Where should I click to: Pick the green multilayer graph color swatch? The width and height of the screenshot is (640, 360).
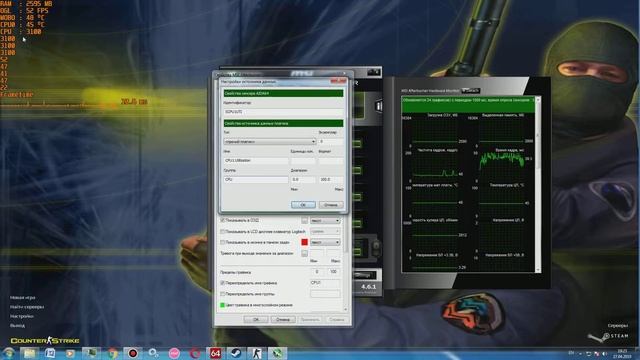tap(222, 305)
